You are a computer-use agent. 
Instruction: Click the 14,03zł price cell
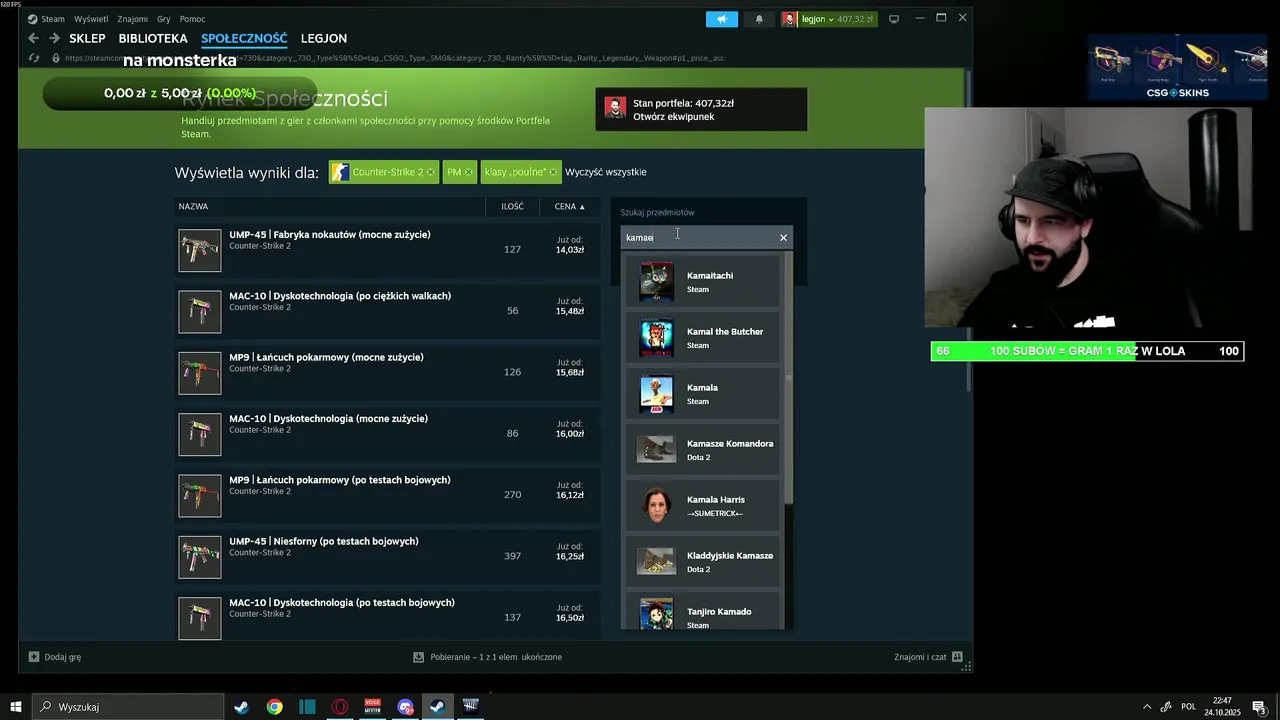click(x=570, y=245)
